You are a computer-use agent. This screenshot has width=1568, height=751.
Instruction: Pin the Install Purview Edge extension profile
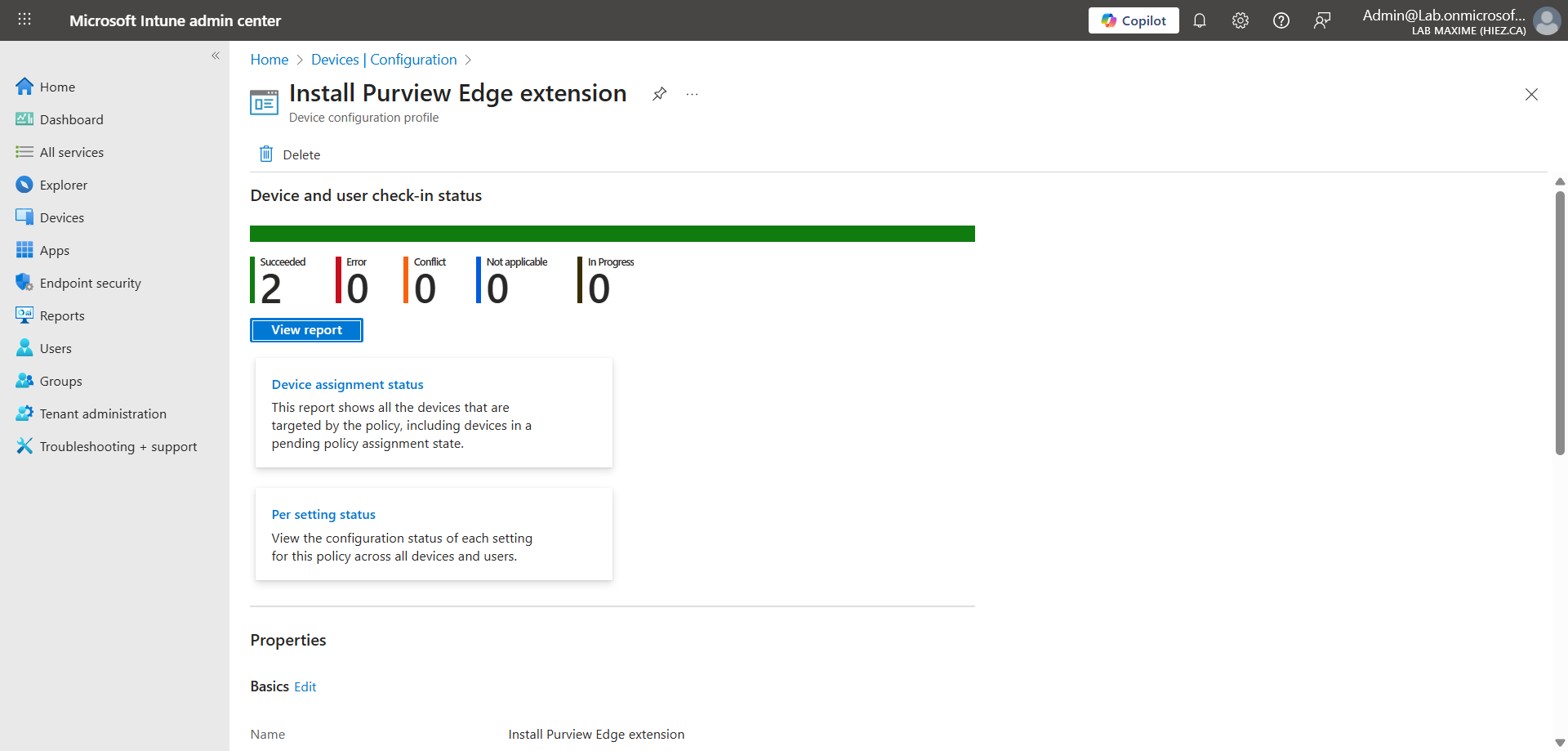click(659, 94)
